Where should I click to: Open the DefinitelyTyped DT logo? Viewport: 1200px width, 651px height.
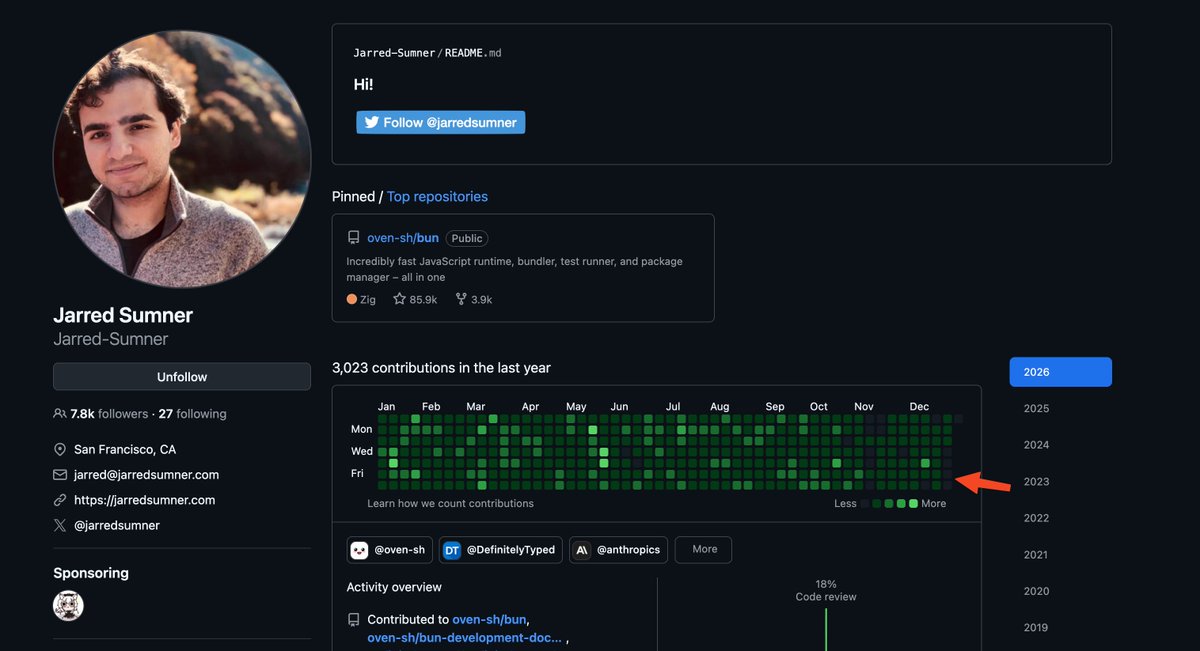(x=452, y=550)
